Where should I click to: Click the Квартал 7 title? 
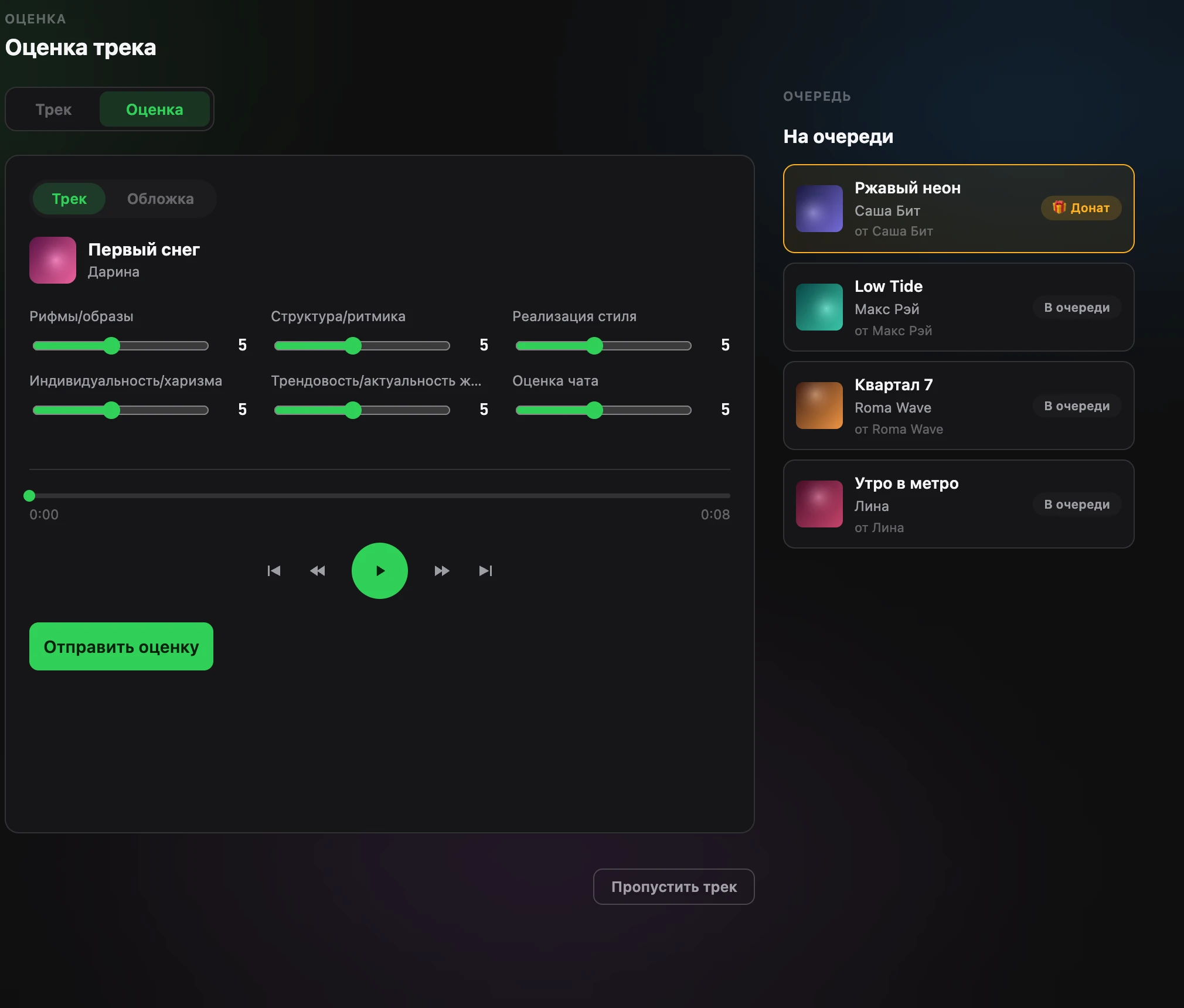893,385
